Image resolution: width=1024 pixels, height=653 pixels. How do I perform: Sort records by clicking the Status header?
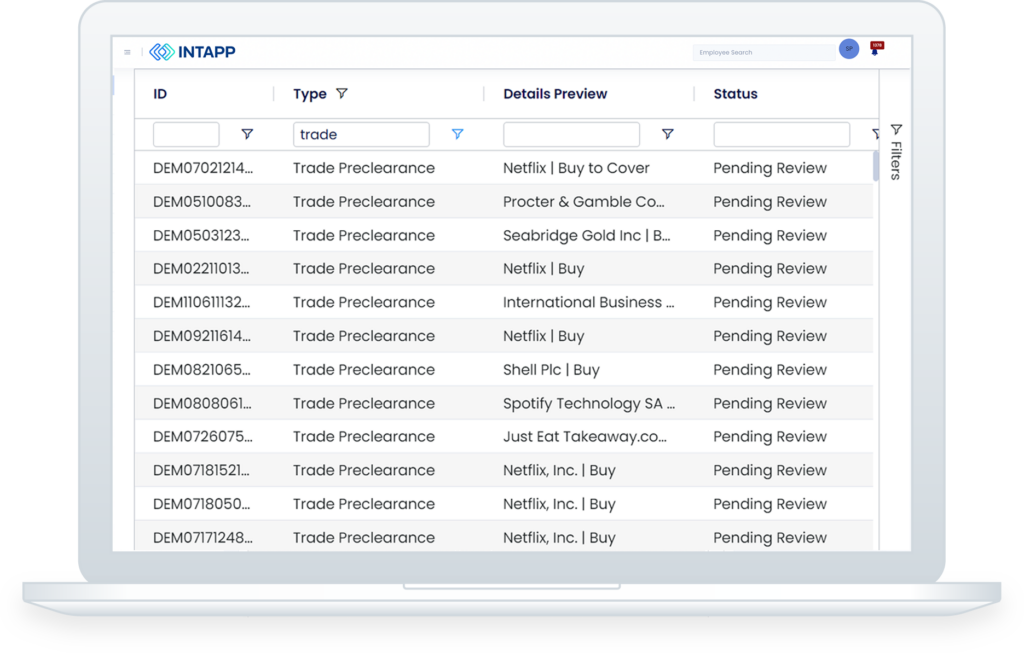(x=735, y=93)
